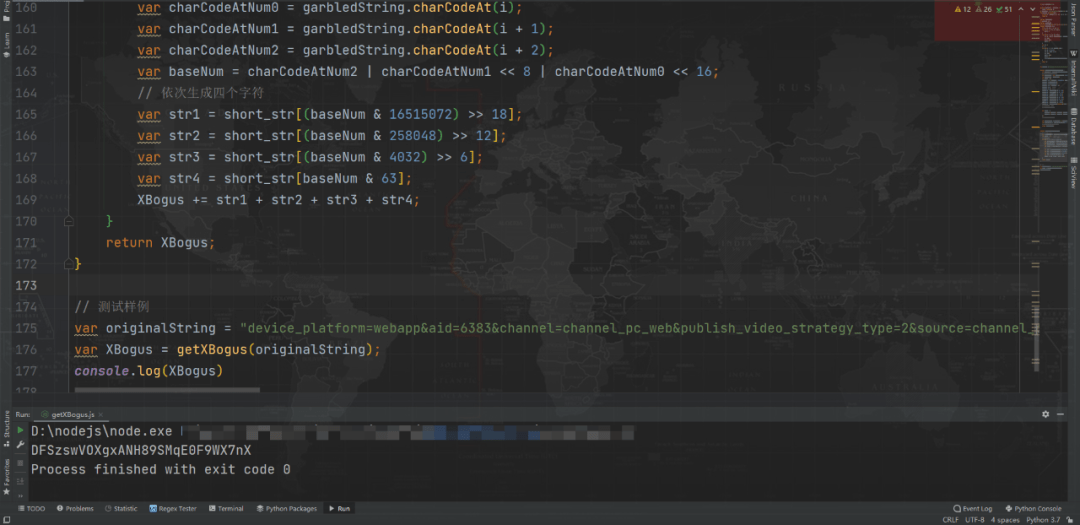
Task: Toggle the read-only lock icon in status bar
Action: (x=1071, y=520)
